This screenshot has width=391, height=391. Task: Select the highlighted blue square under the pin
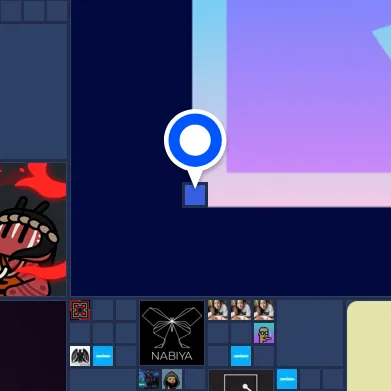pyautogui.click(x=195, y=195)
